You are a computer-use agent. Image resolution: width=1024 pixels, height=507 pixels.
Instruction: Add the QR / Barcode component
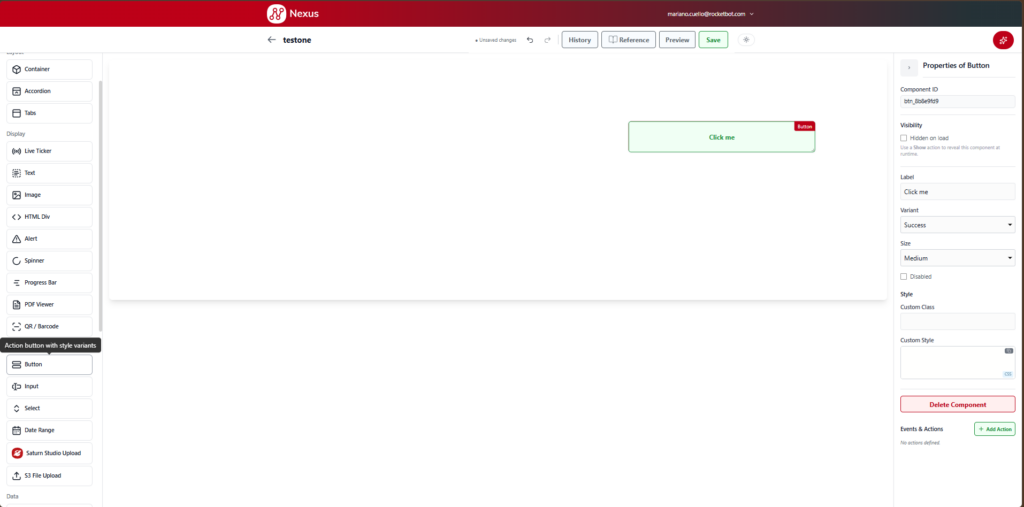pyautogui.click(x=50, y=326)
